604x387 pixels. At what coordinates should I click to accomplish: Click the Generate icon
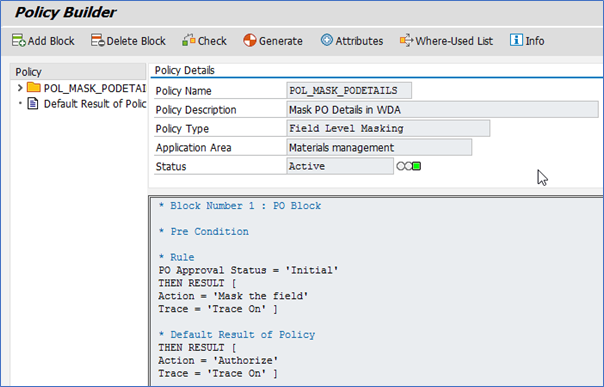[250, 40]
